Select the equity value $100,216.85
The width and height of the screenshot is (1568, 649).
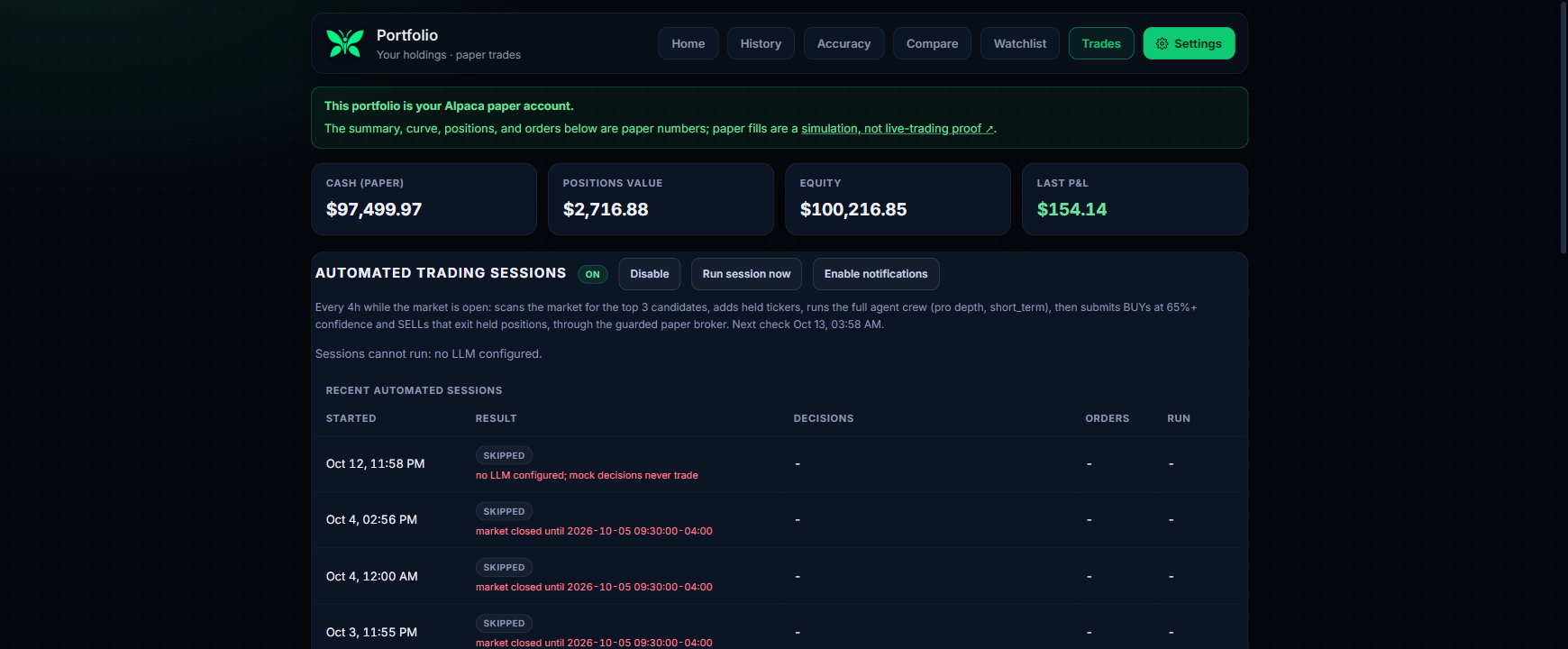853,209
